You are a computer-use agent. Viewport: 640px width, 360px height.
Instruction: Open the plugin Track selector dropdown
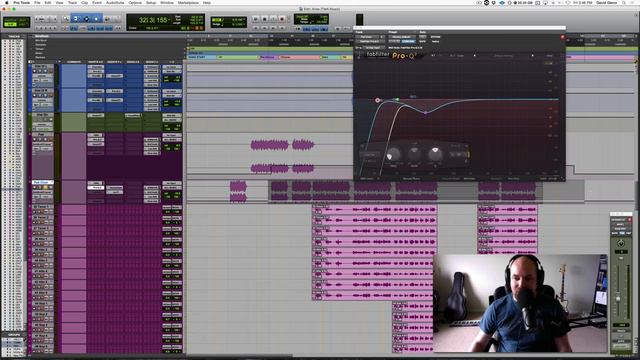(367, 37)
